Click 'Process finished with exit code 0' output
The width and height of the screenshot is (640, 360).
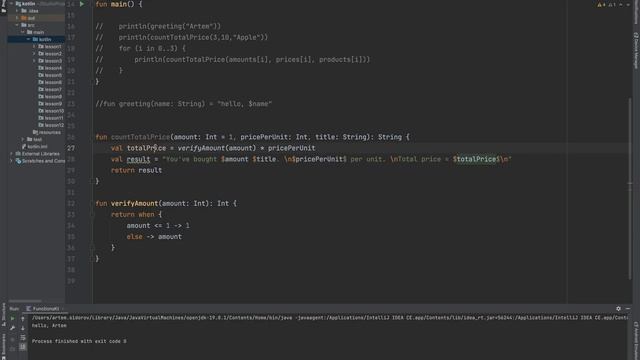point(79,341)
